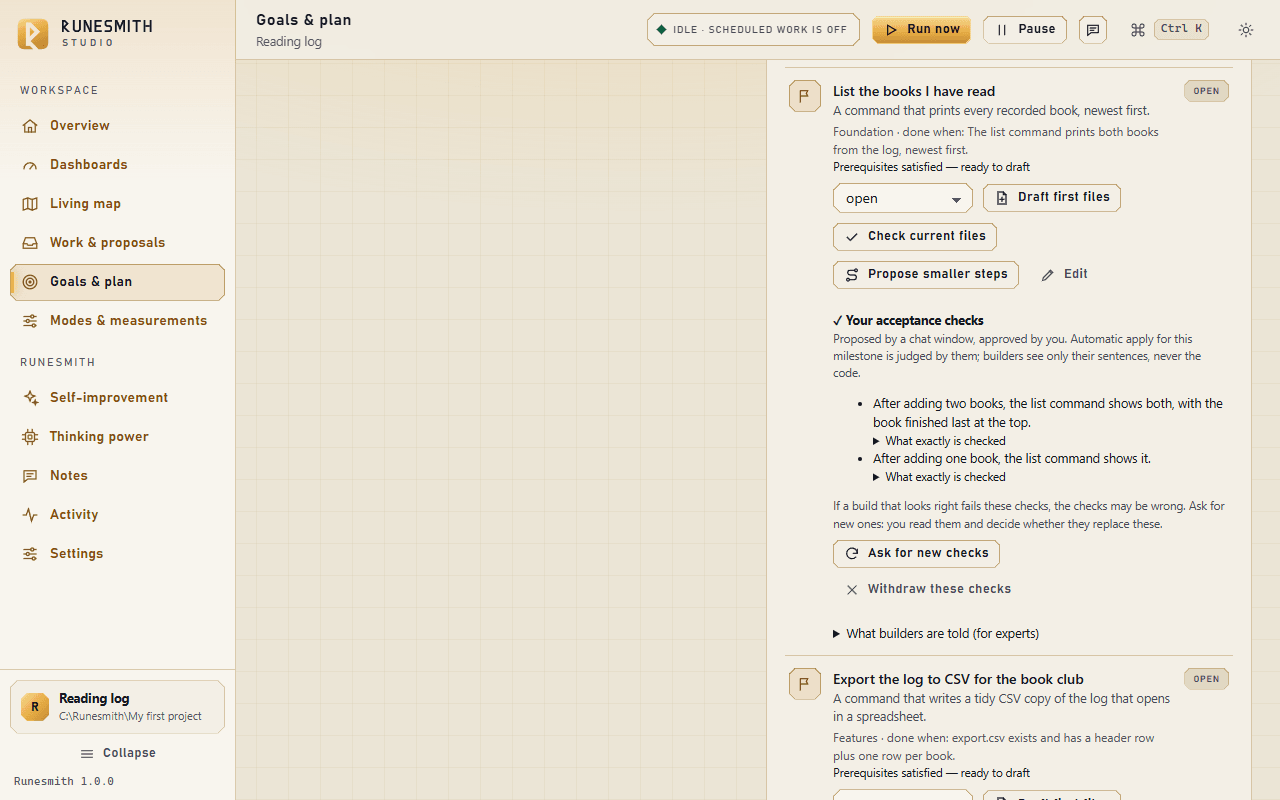Viewport: 1280px width, 800px height.
Task: Expand What exactly is checked under two books
Action: (939, 441)
